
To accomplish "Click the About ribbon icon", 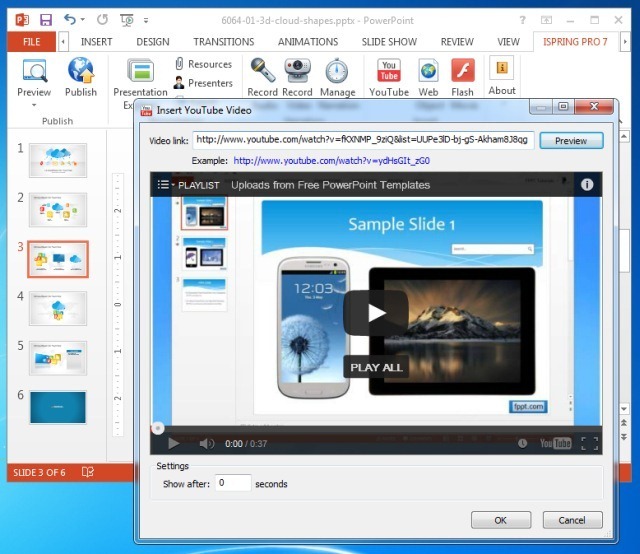I will (502, 68).
